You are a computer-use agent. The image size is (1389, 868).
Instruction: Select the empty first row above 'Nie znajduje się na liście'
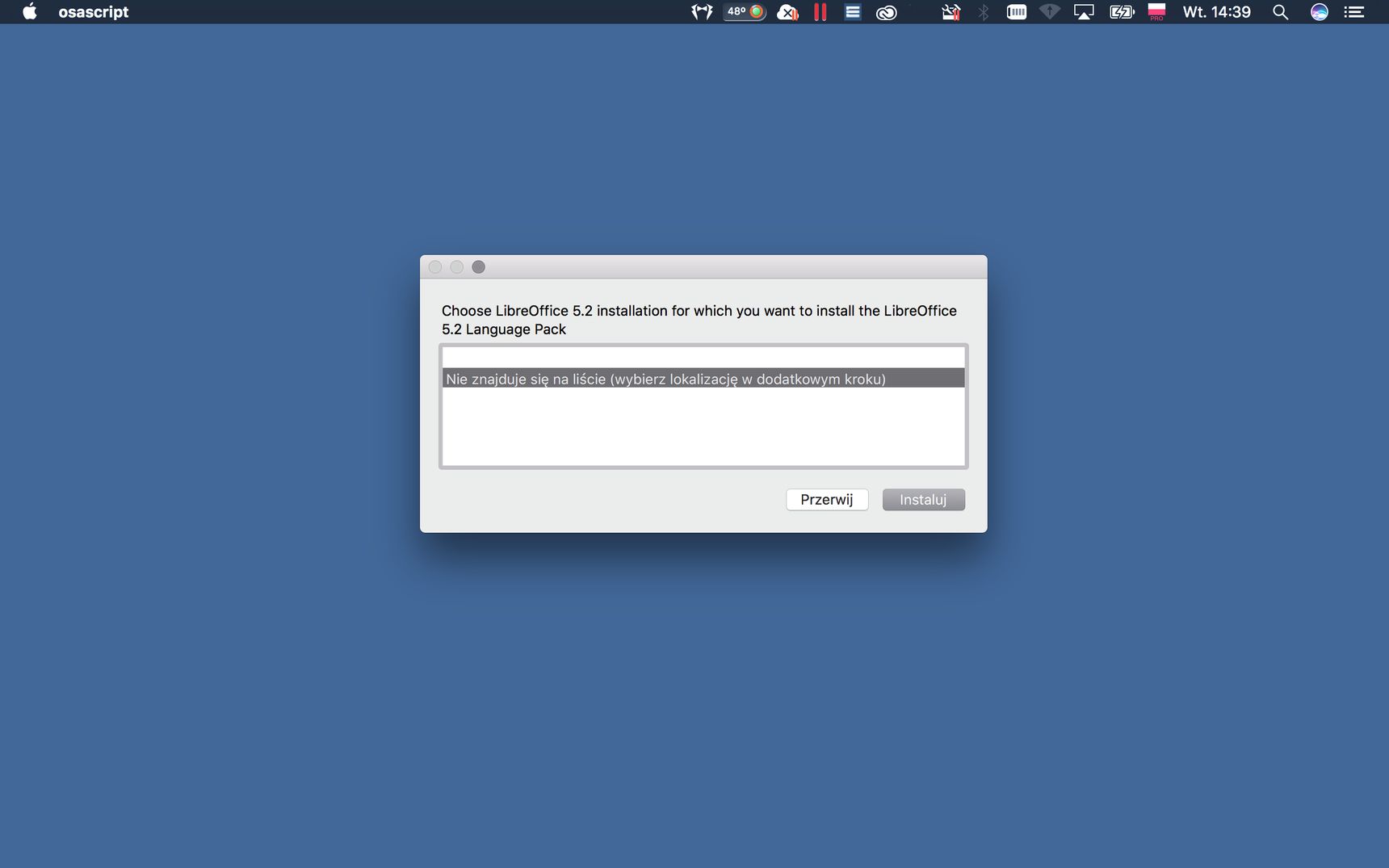tap(703, 358)
